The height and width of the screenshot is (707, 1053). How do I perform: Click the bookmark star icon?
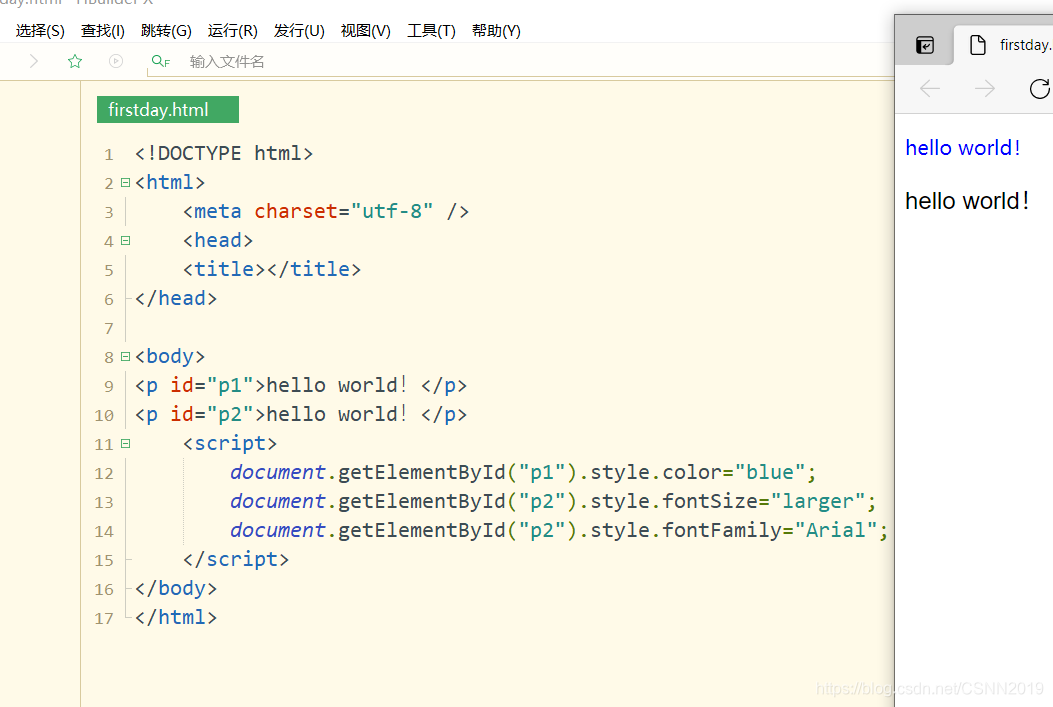75,62
